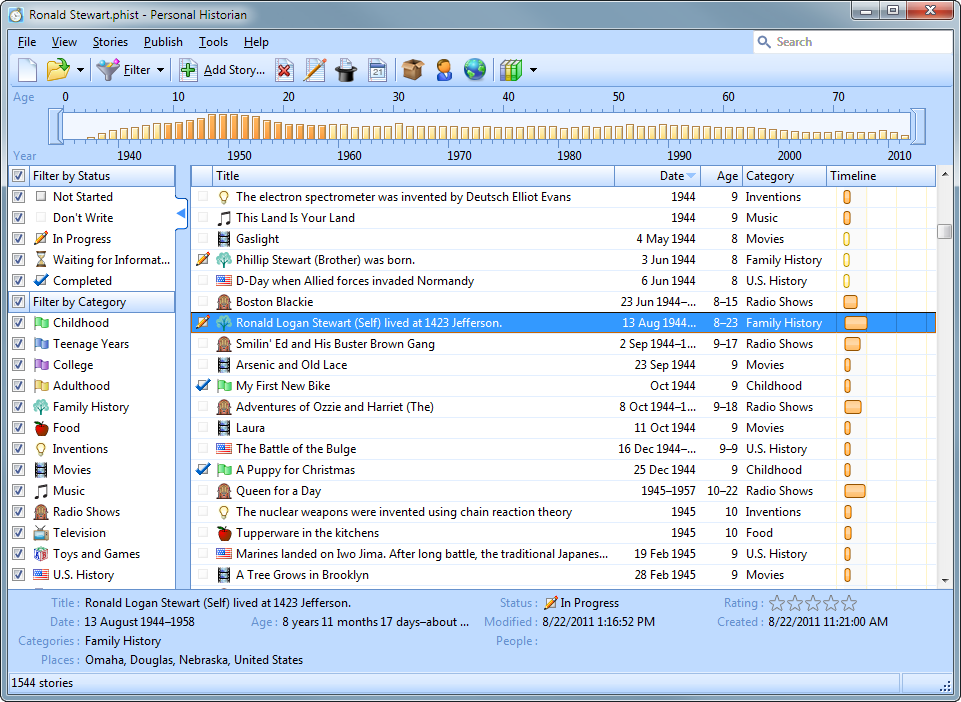
Task: Click the cardboard box icon in toolbar
Action: 413,70
